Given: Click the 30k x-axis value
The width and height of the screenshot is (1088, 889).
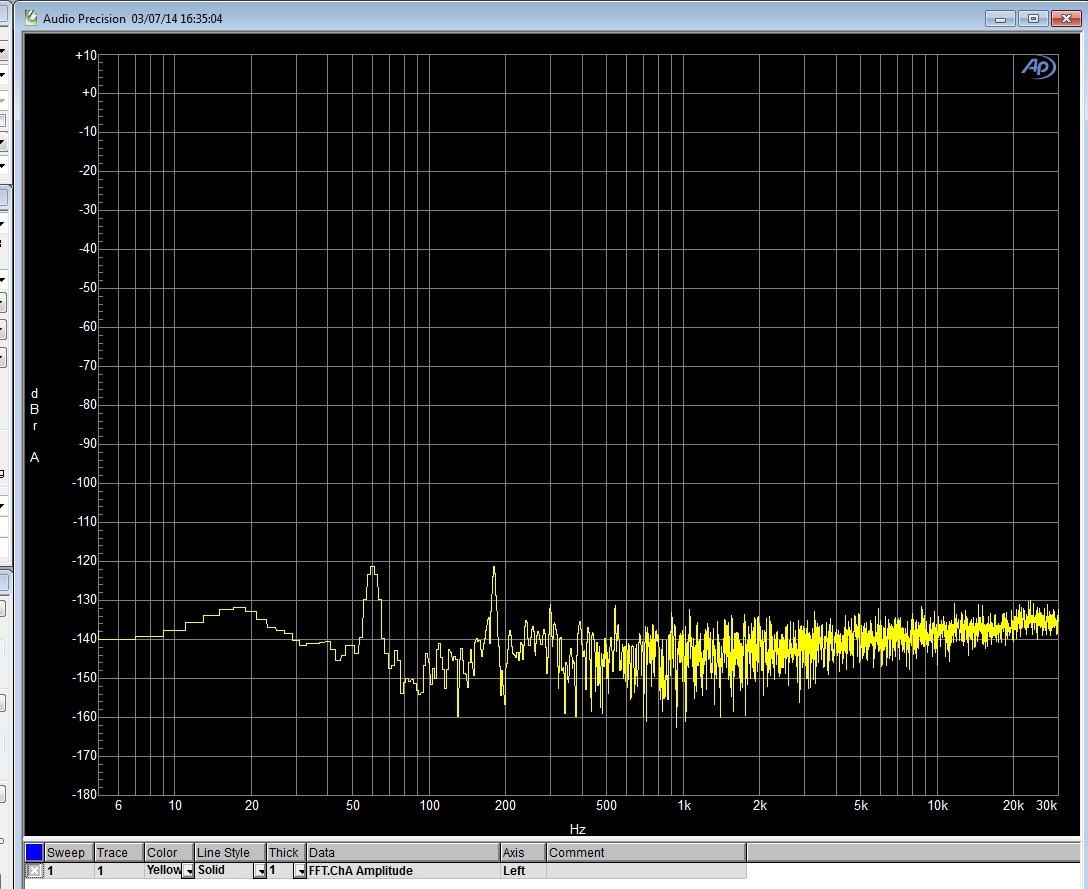Looking at the screenshot, I should coord(1046,805).
